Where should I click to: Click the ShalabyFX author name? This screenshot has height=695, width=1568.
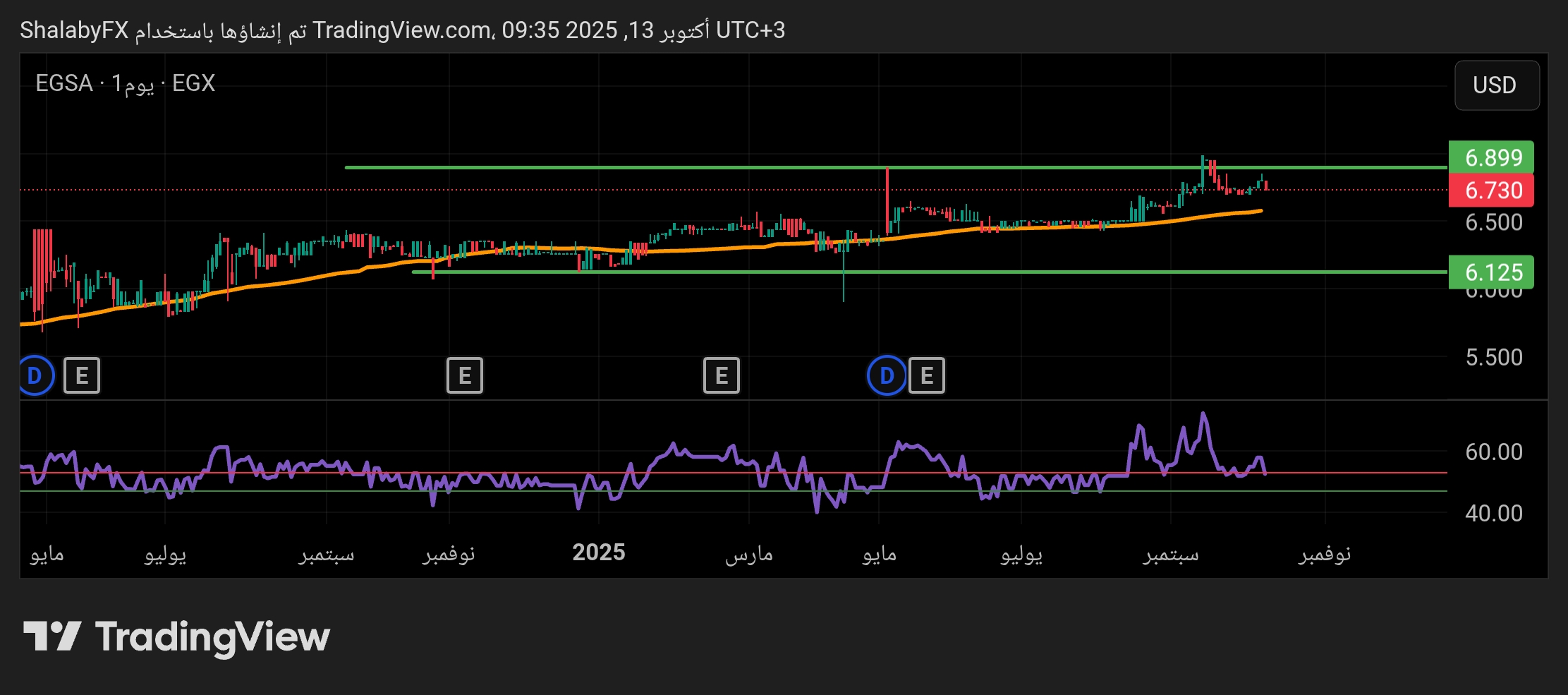(74, 30)
